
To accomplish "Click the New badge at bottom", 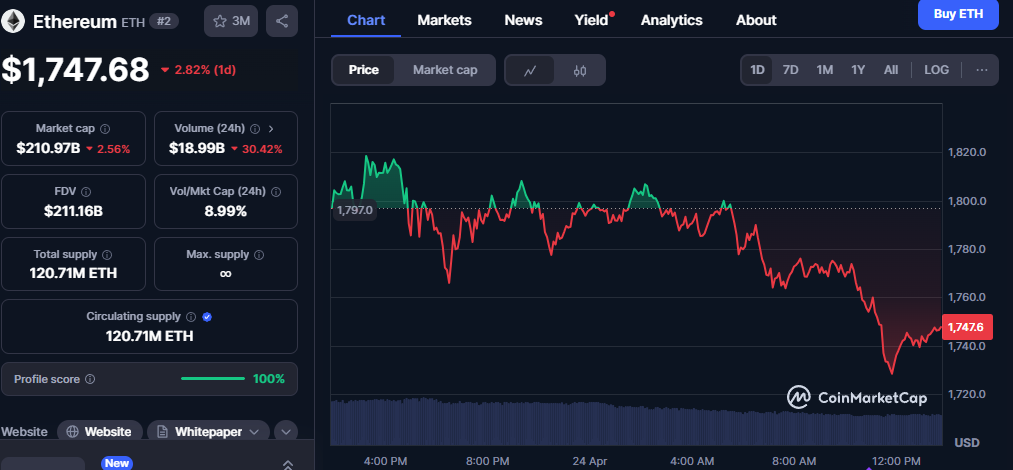I will pyautogui.click(x=117, y=463).
